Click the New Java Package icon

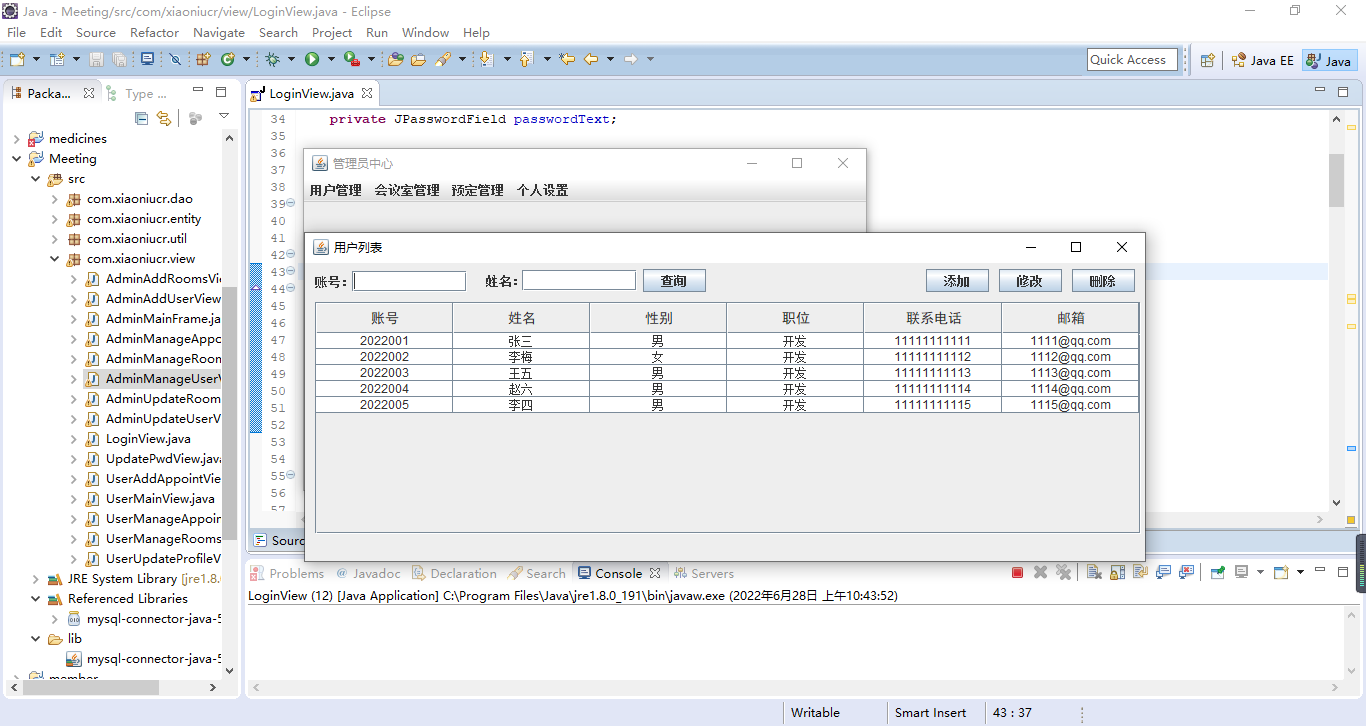pyautogui.click(x=203, y=59)
